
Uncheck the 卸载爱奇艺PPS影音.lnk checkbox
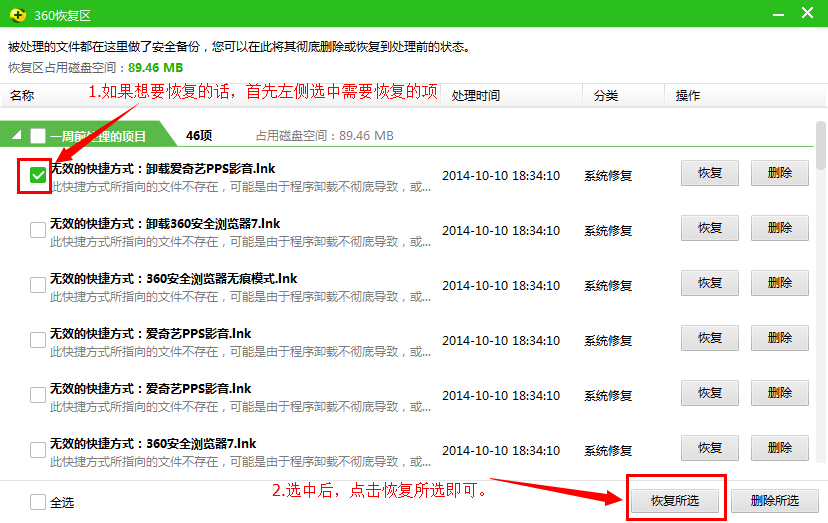37,175
